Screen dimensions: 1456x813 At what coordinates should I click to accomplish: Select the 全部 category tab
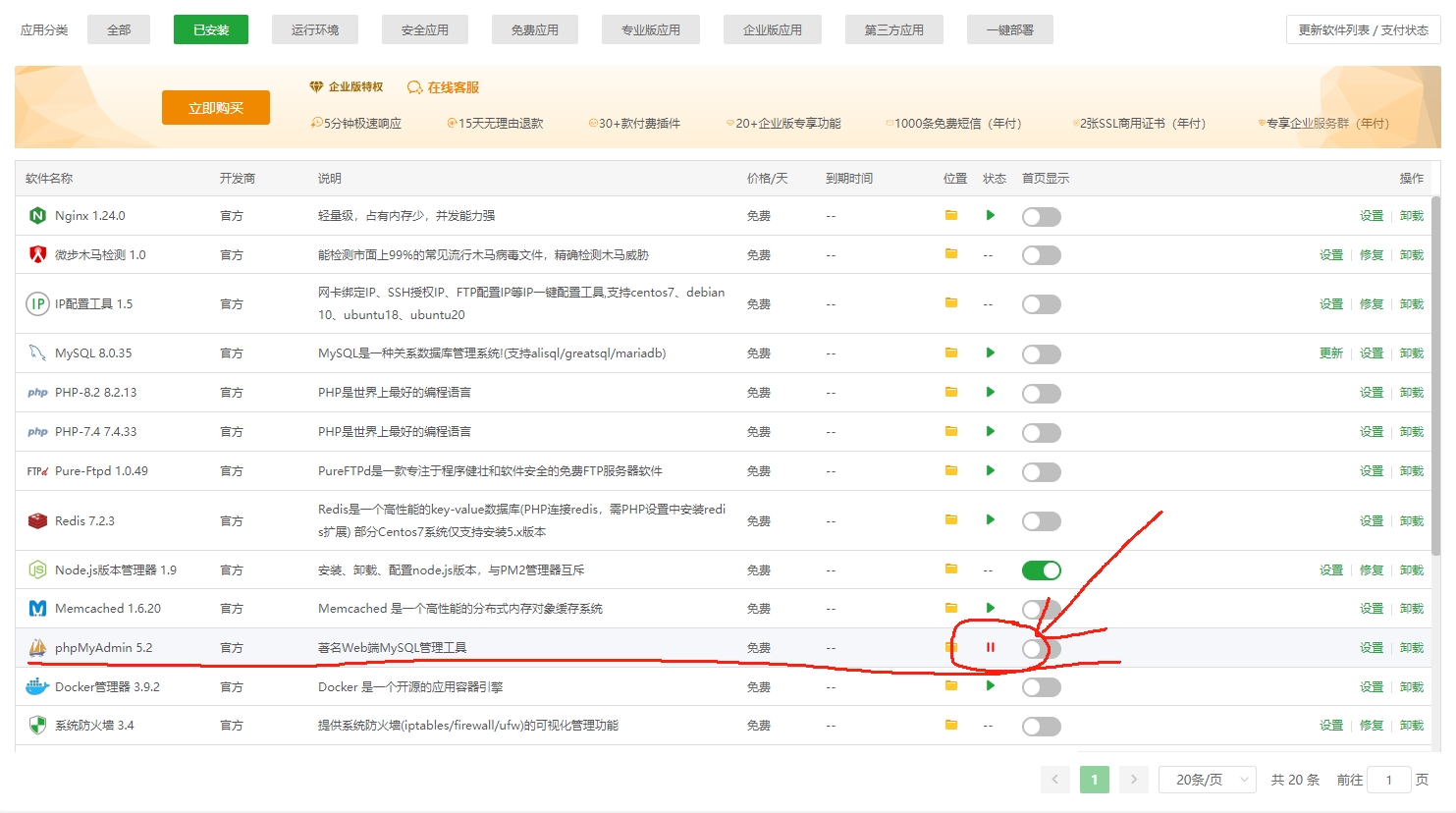(119, 30)
